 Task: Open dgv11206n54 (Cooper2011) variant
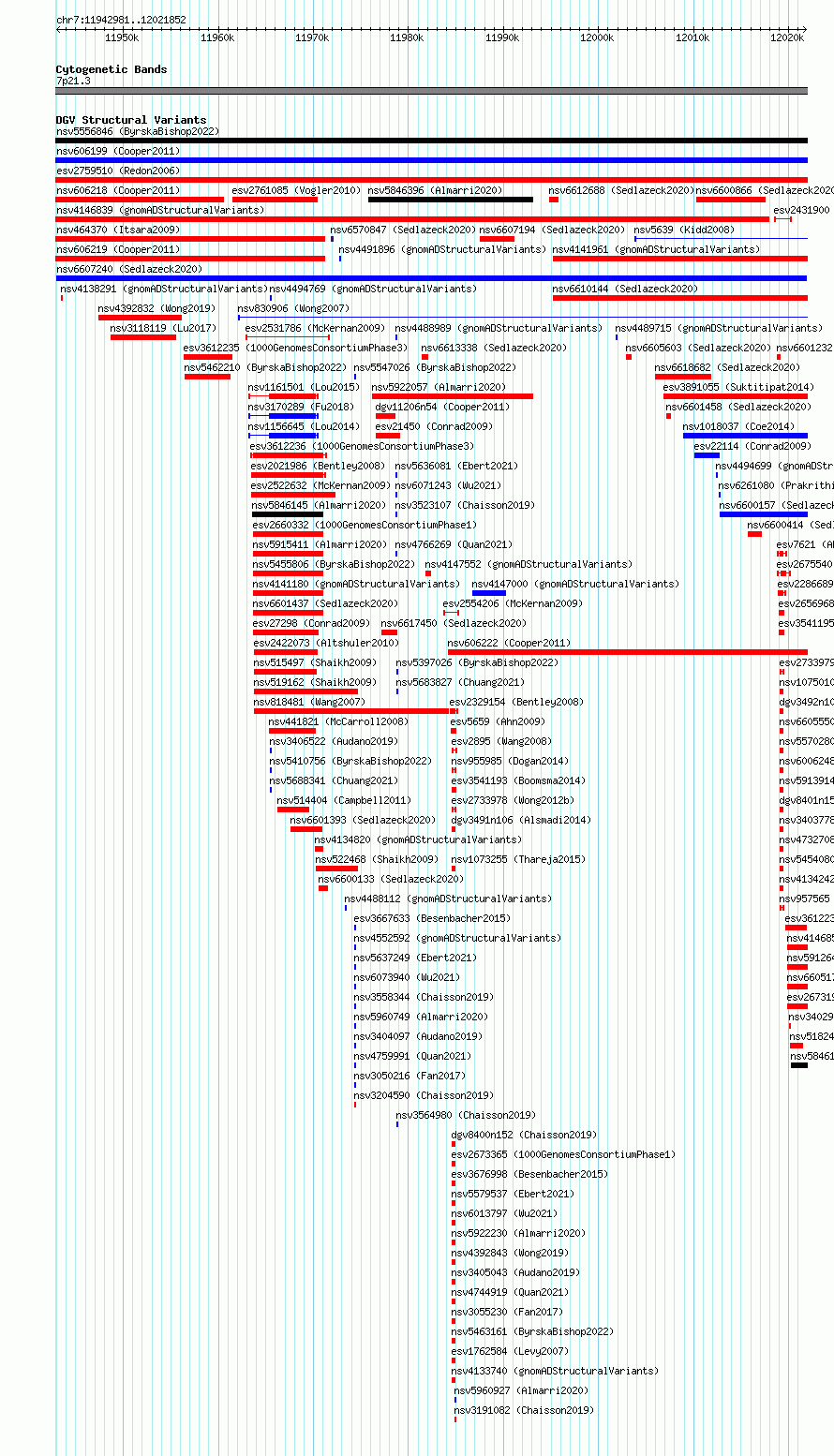click(x=442, y=408)
